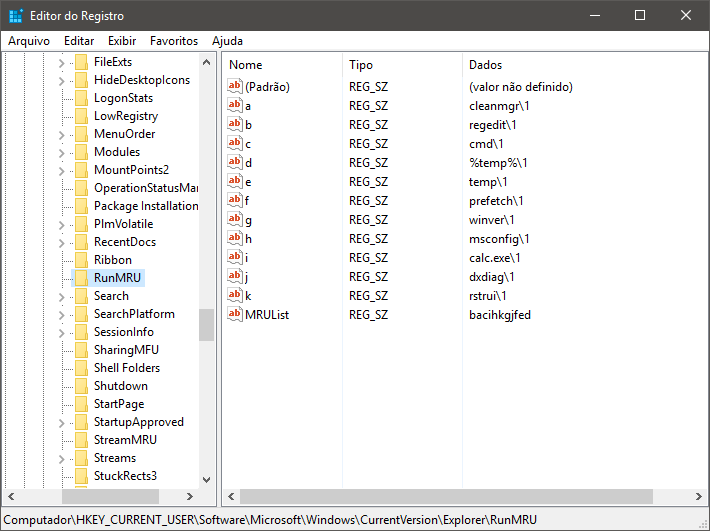Click values pane horizontal scroll left arrow

(231, 497)
